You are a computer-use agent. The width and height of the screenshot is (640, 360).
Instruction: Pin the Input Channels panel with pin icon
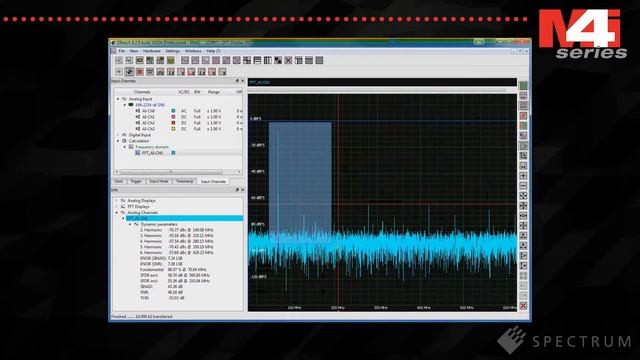click(x=237, y=81)
